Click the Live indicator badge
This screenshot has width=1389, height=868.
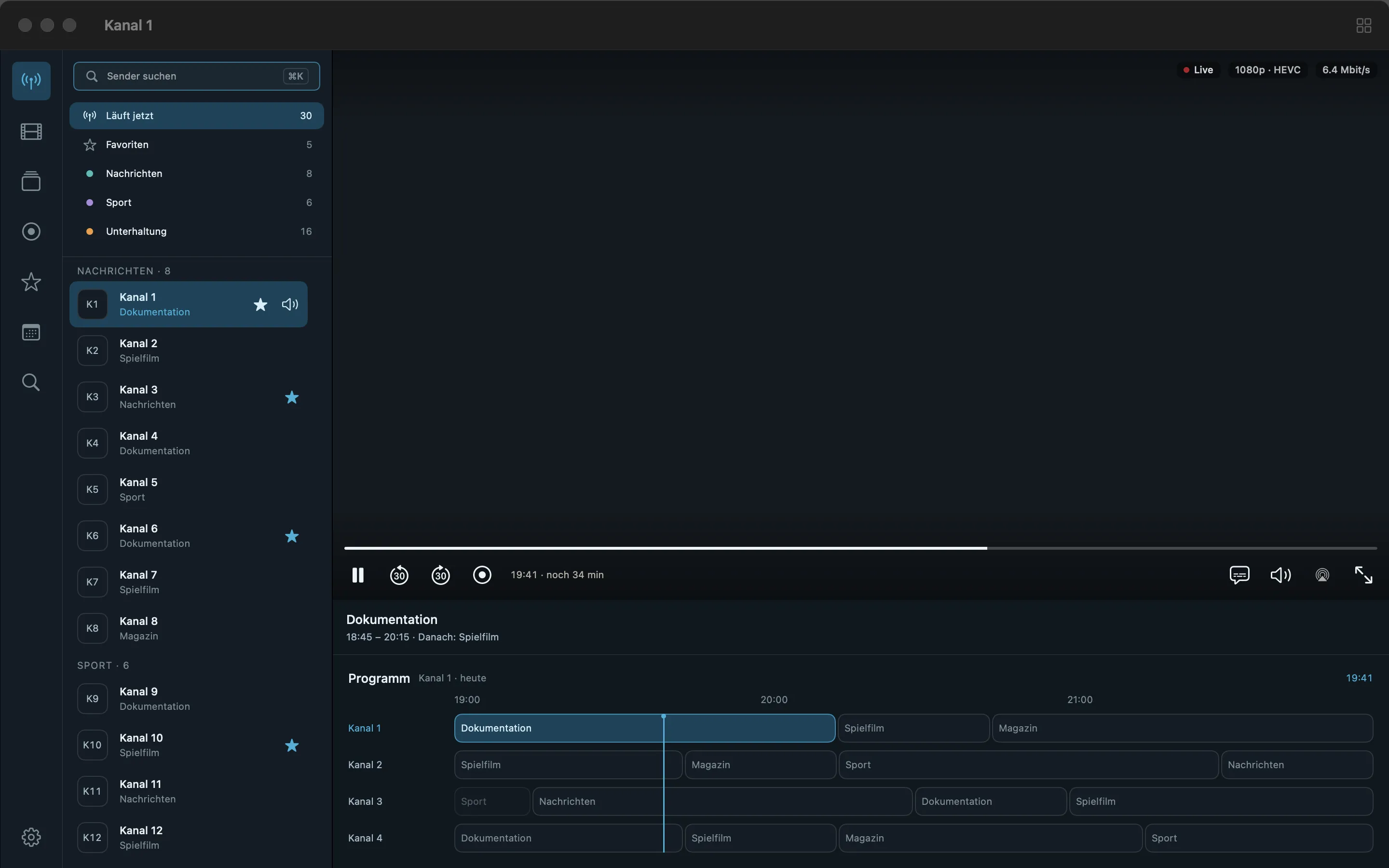pos(1198,70)
